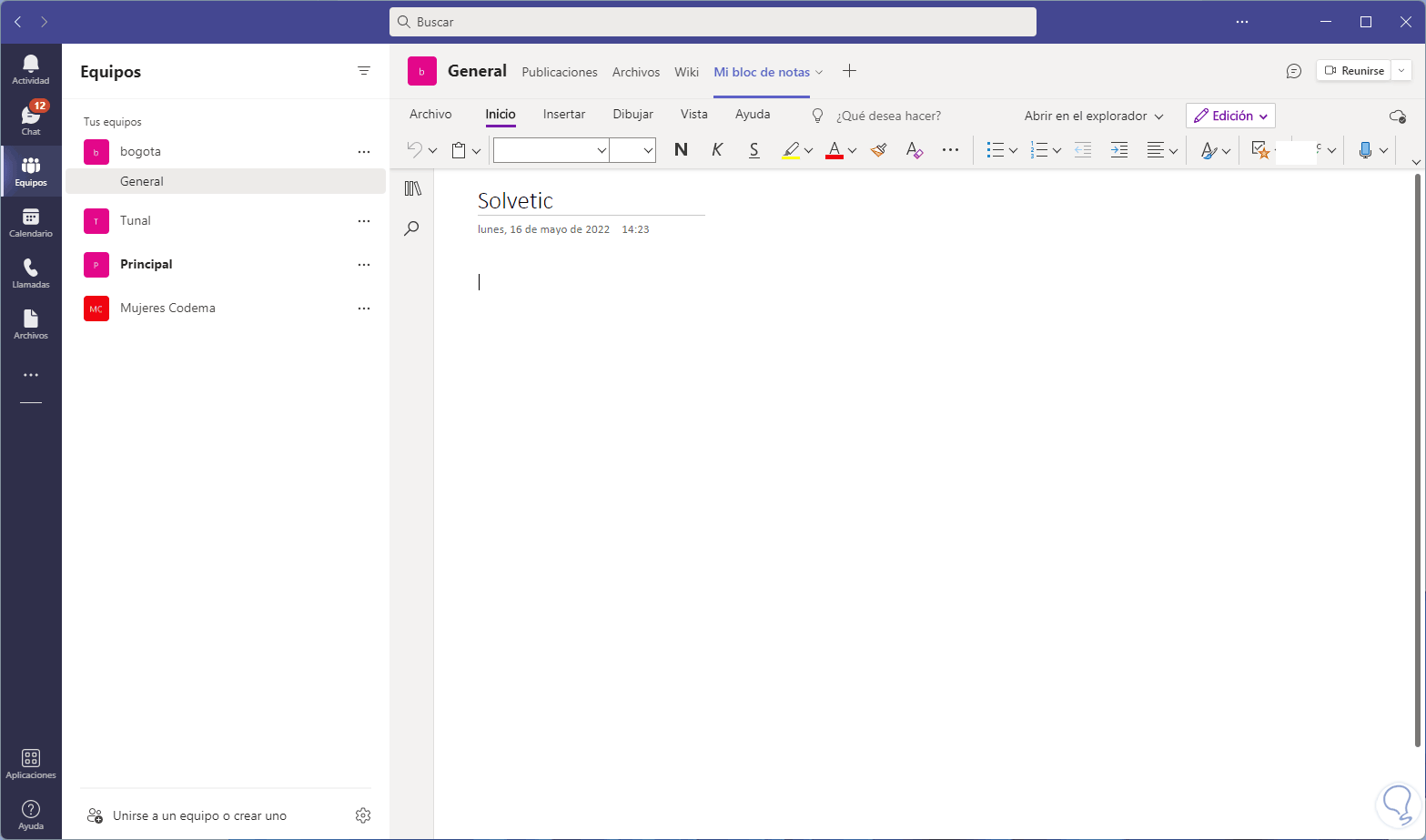The width and height of the screenshot is (1426, 840).
Task: Click the Buscar search box
Action: [713, 22]
